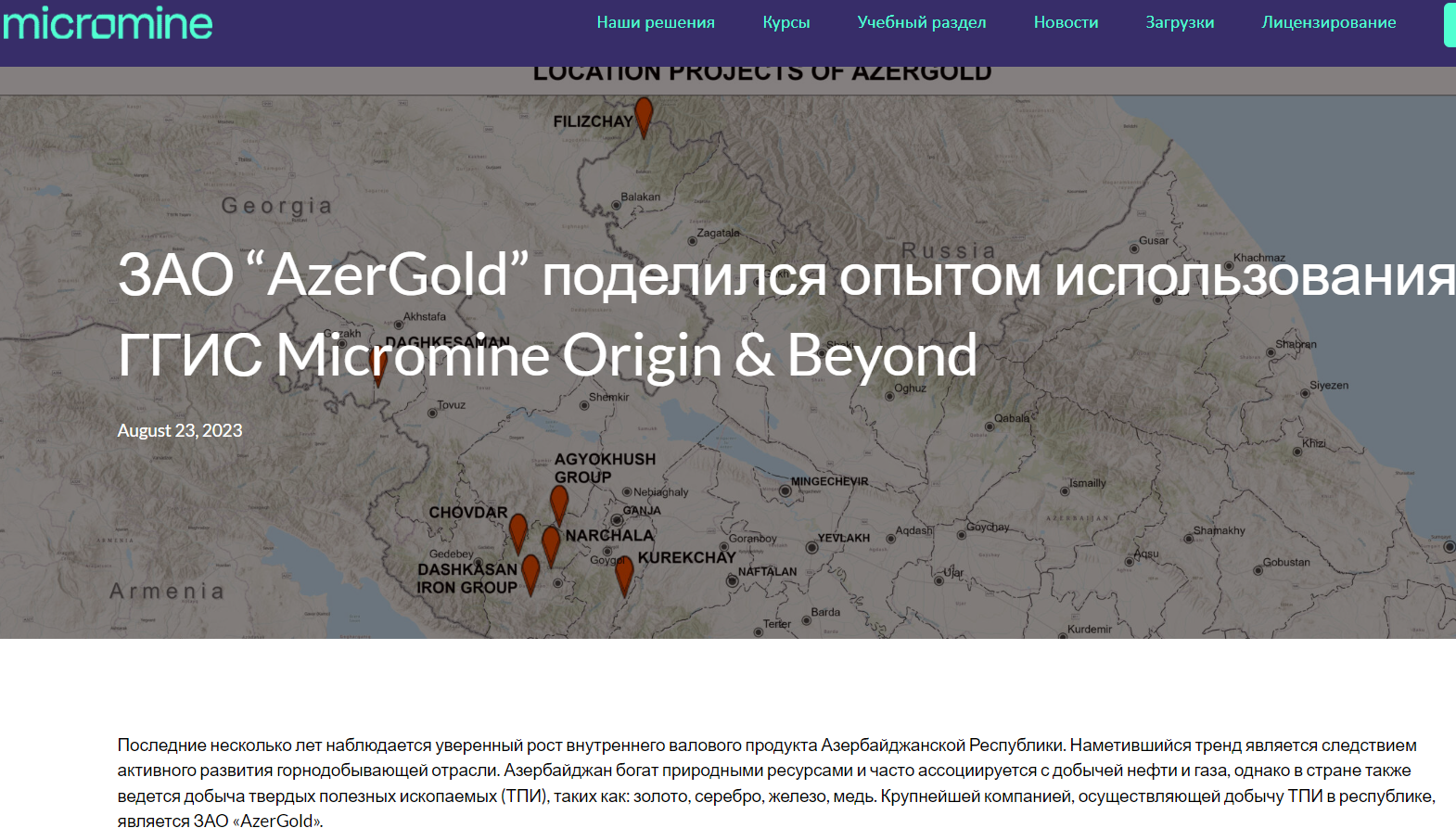This screenshot has width=1456, height=828.
Task: Click the Micromine logo
Action: pyautogui.click(x=108, y=23)
